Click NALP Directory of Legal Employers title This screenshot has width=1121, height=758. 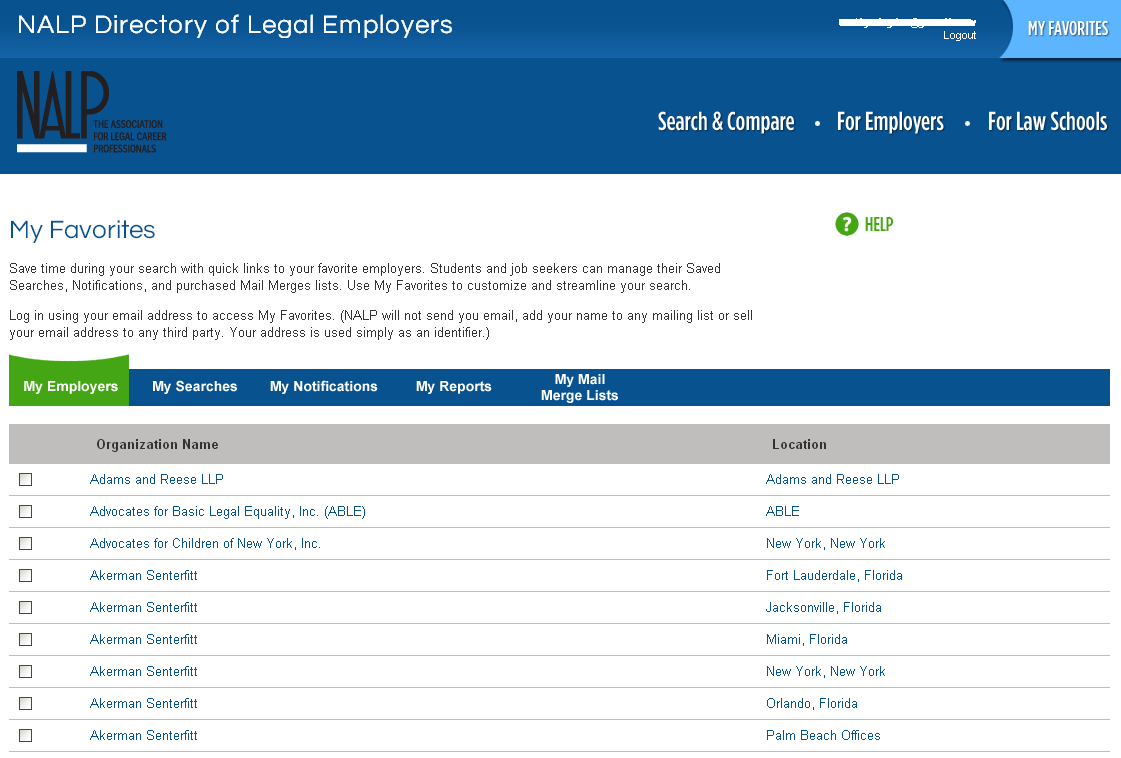click(235, 25)
